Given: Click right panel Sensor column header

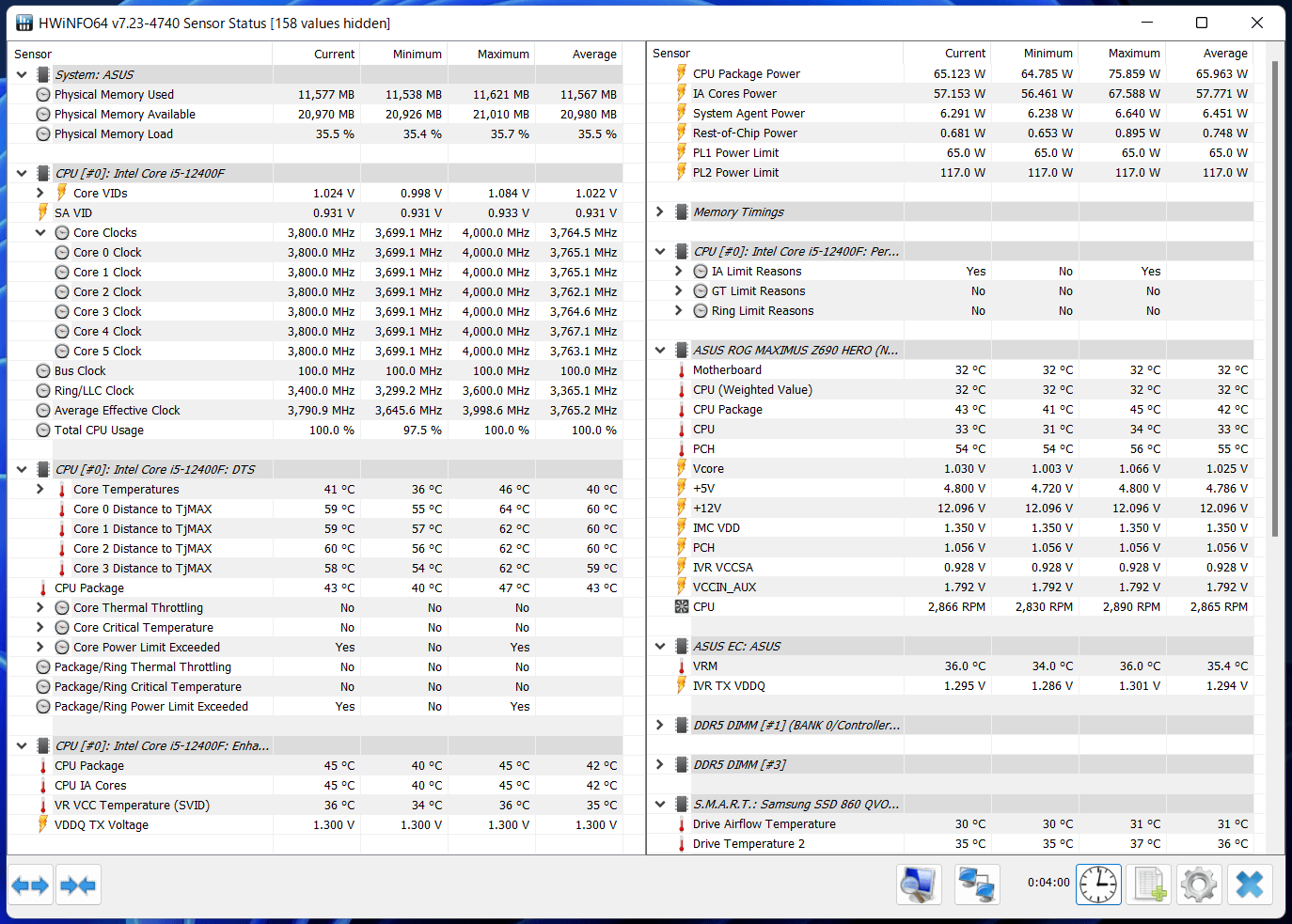Looking at the screenshot, I should [x=775, y=54].
